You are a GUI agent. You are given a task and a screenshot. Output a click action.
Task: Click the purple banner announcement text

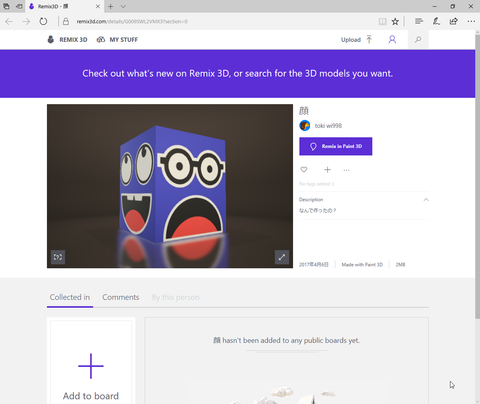coord(237,73)
